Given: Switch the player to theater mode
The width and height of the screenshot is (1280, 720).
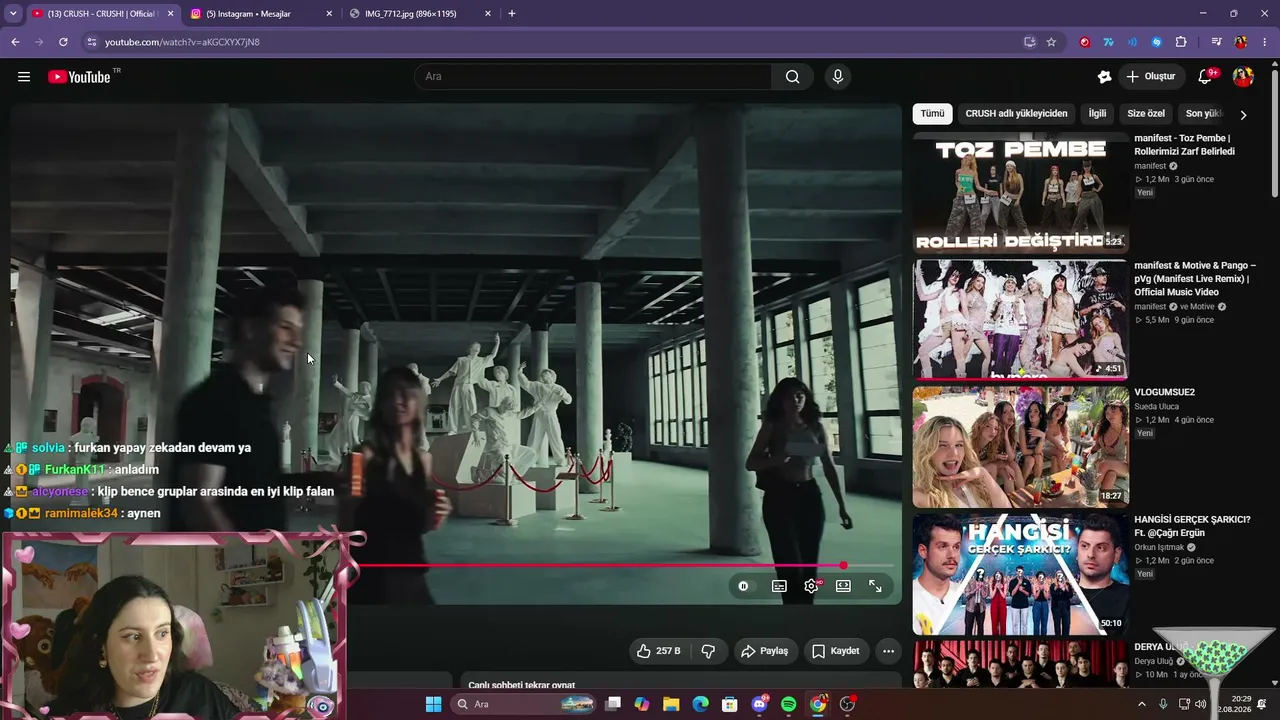Looking at the screenshot, I should [843, 586].
